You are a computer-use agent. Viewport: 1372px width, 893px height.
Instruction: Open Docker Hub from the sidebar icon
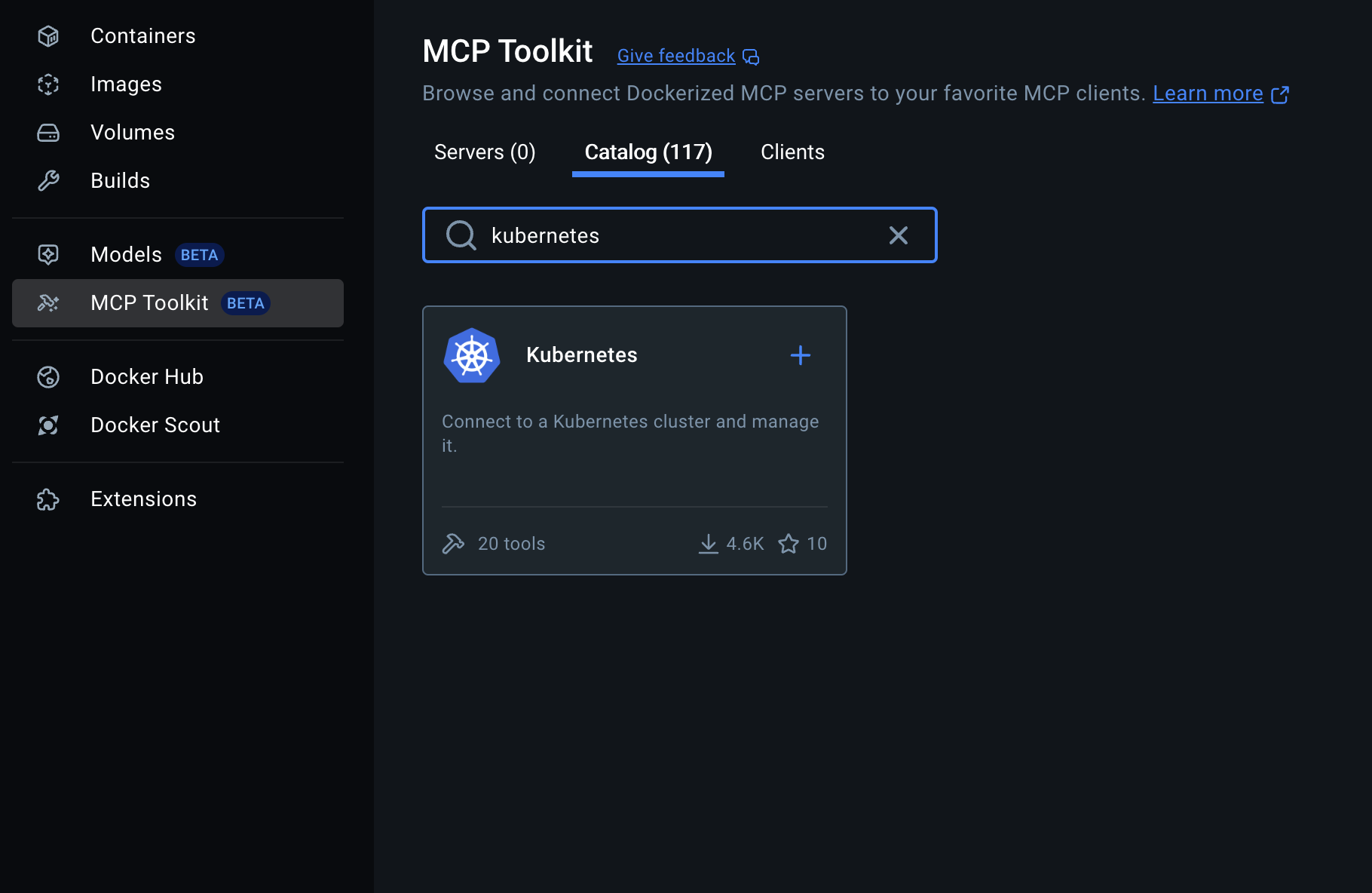click(x=47, y=376)
